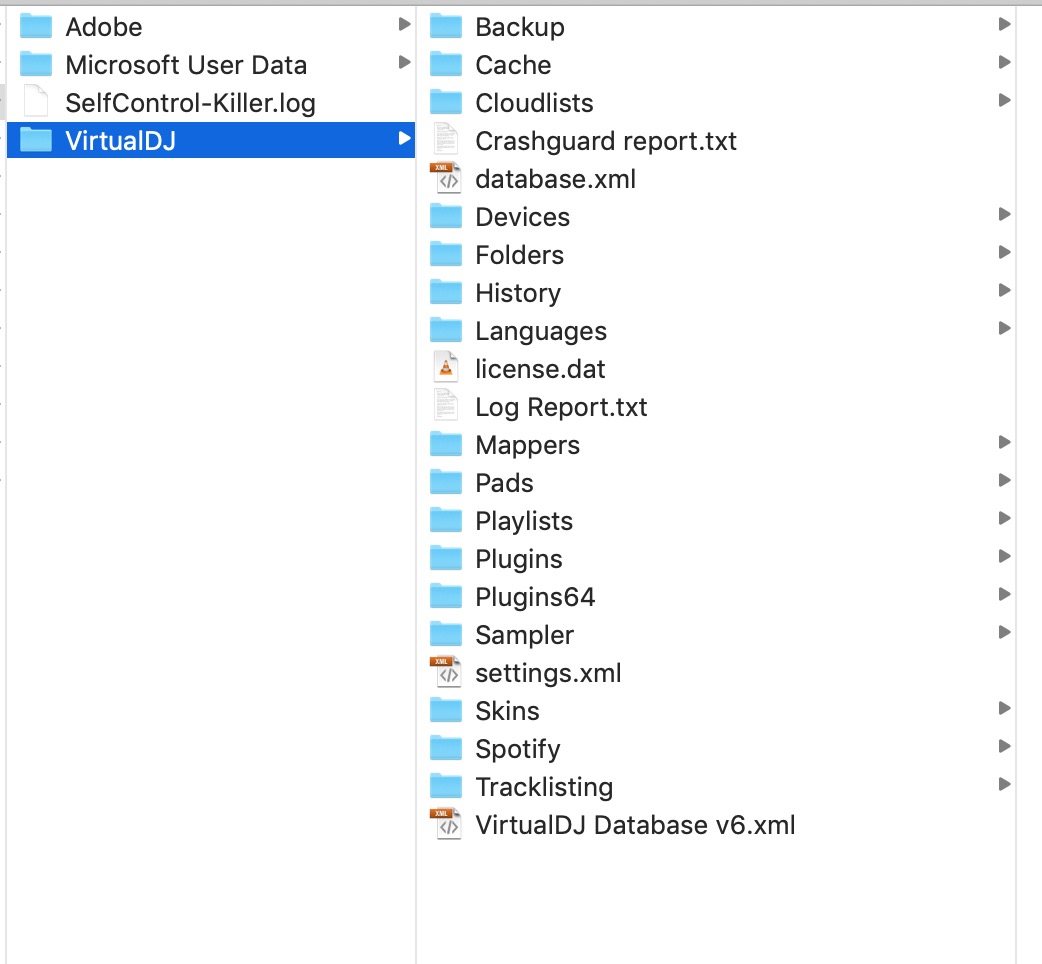1042x964 pixels.
Task: Click the SelfControl-Killer.log file icon
Action: click(x=36, y=102)
